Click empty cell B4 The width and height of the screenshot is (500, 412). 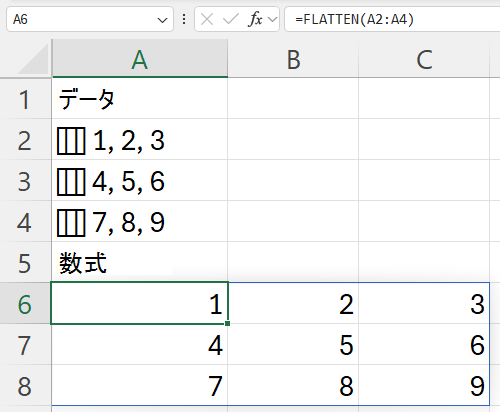click(x=293, y=222)
